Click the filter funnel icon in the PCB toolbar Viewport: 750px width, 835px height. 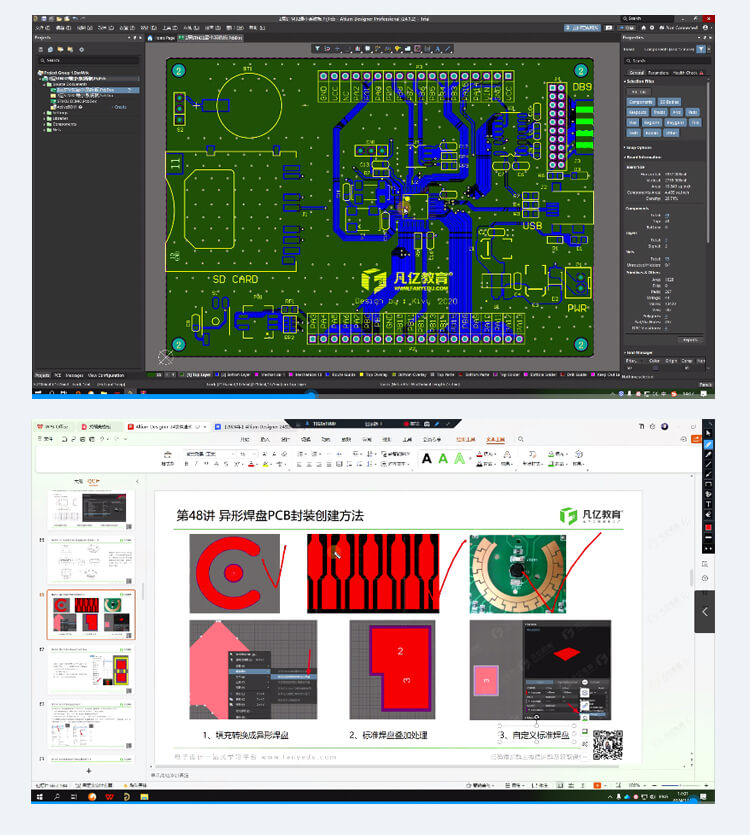(x=317, y=48)
